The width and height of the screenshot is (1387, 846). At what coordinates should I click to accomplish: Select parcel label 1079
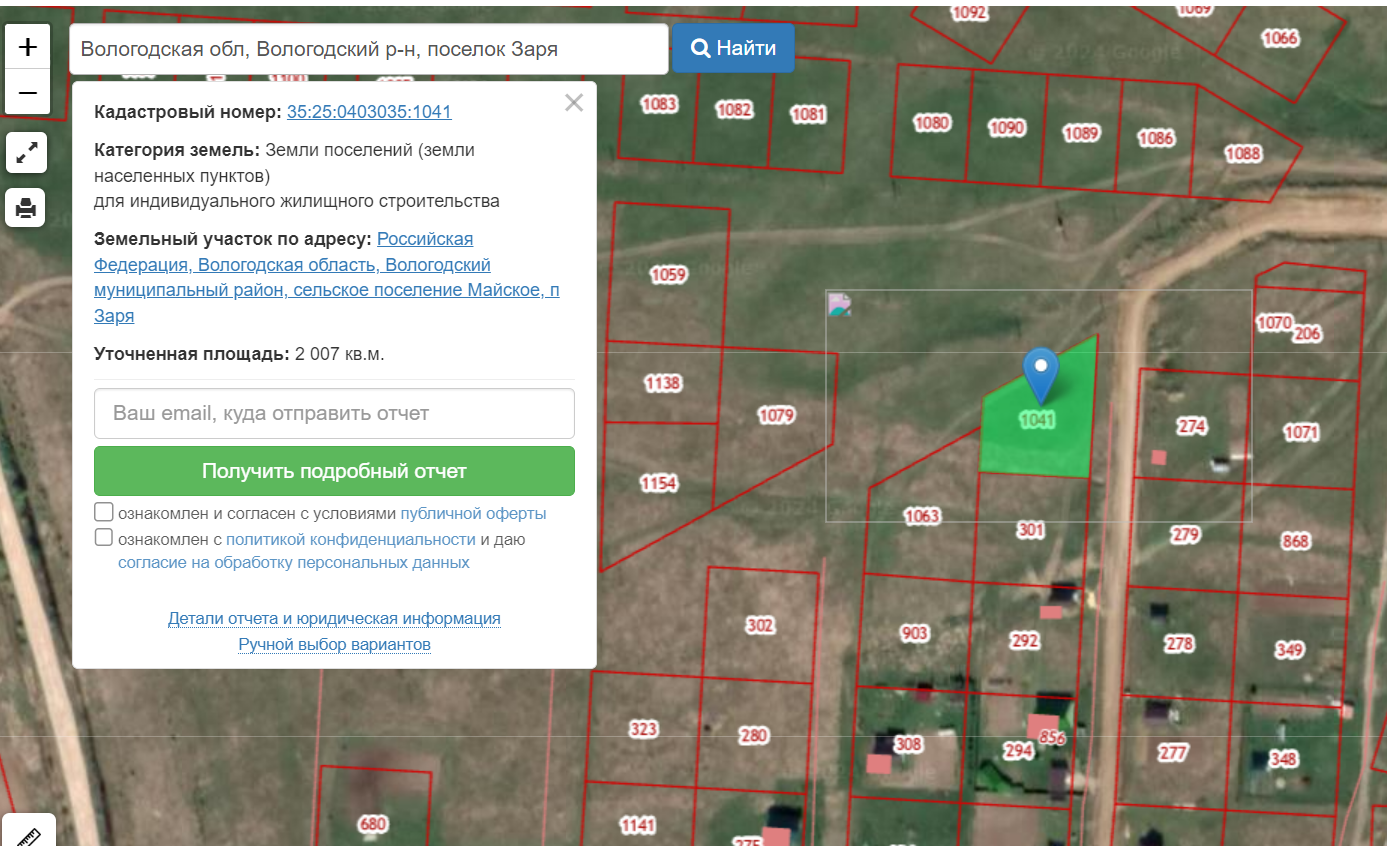(776, 415)
